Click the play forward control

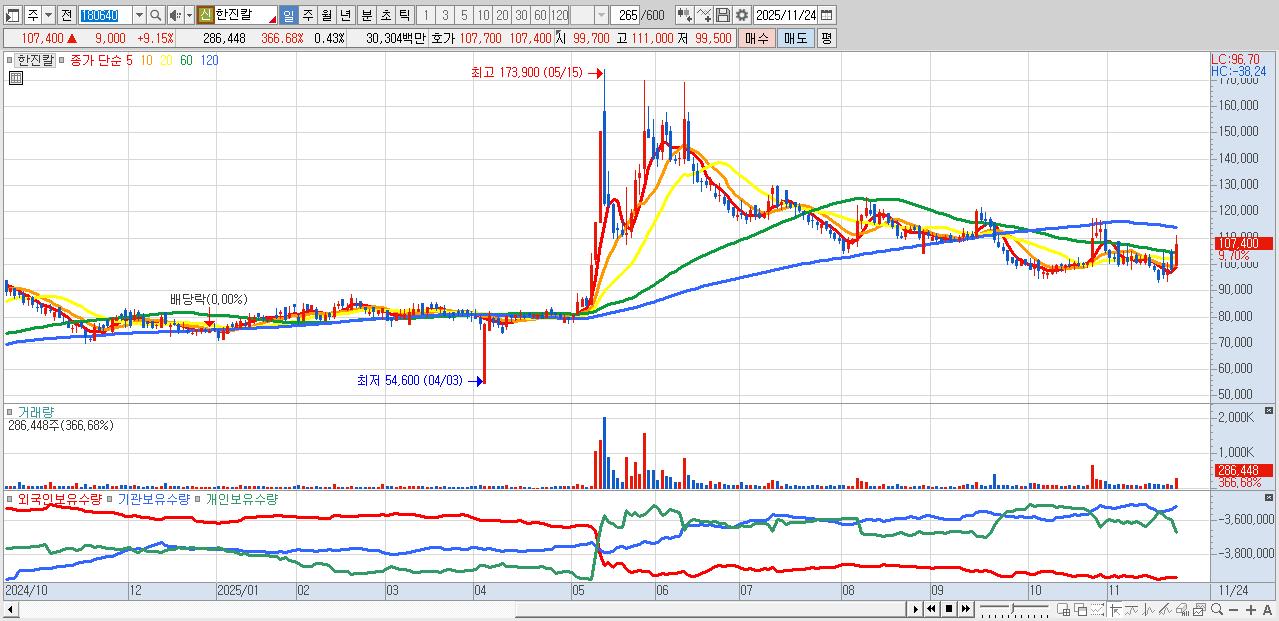click(x=916, y=609)
